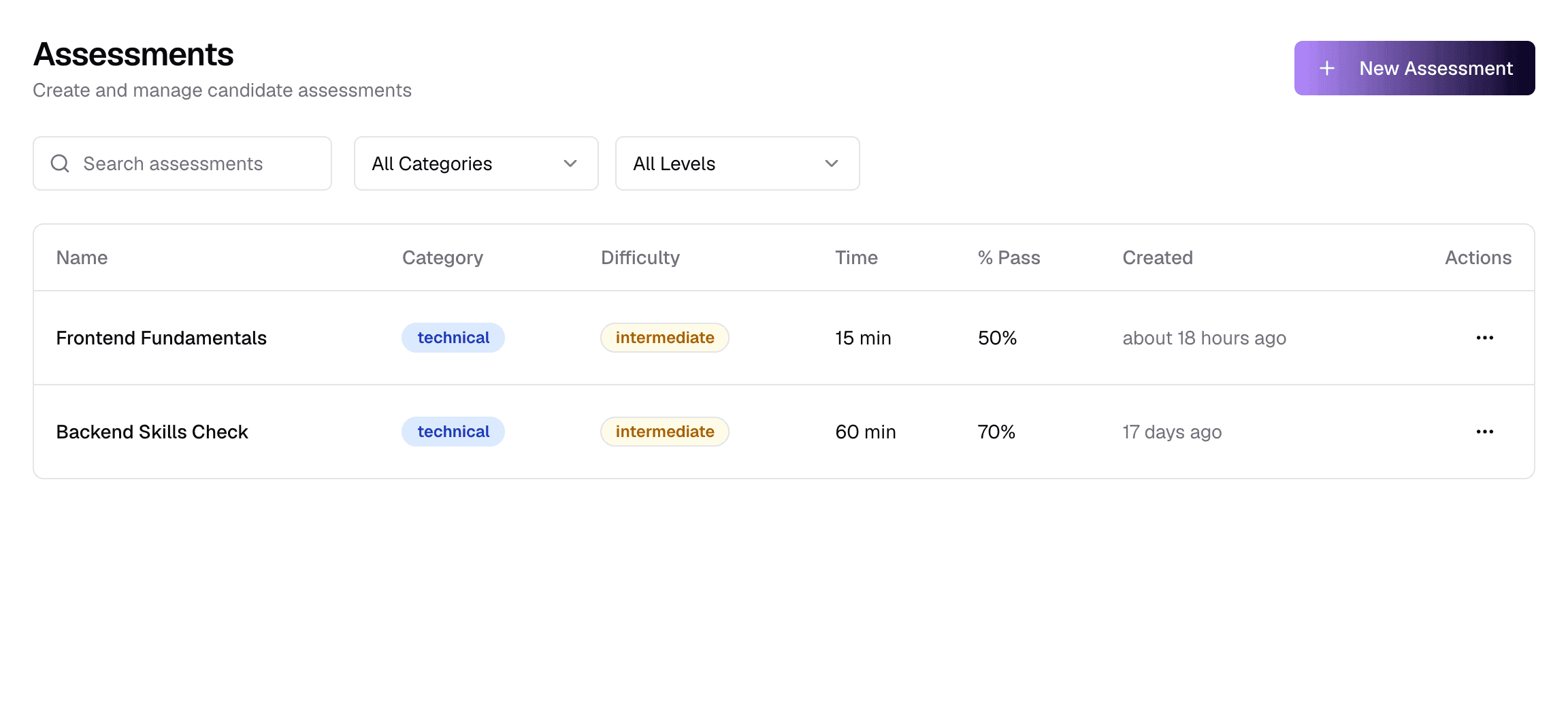Viewport: 1568px width, 708px height.
Task: Click the Time column header
Action: tap(856, 257)
